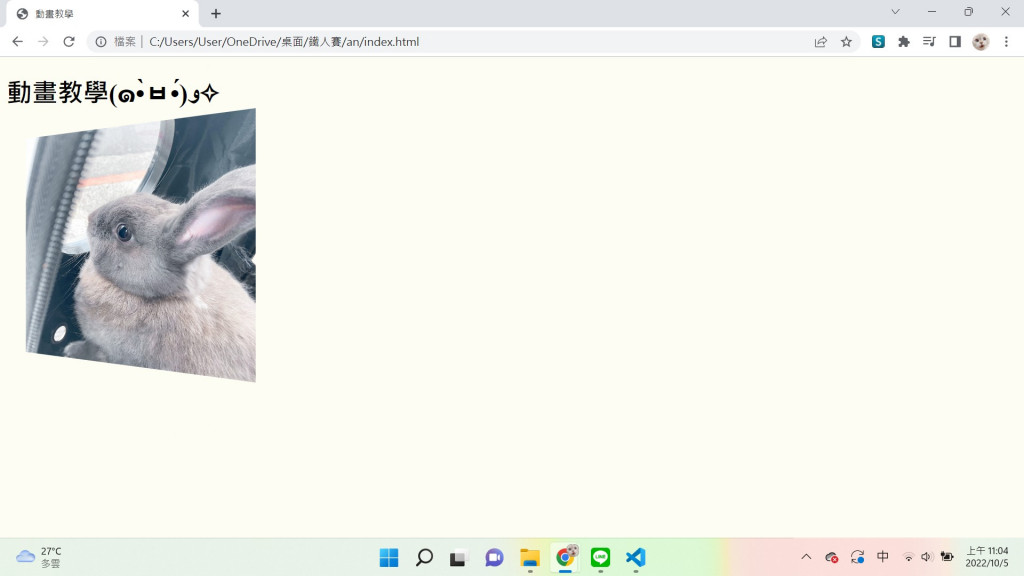
Task: Open File Explorer from taskbar
Action: pos(530,558)
